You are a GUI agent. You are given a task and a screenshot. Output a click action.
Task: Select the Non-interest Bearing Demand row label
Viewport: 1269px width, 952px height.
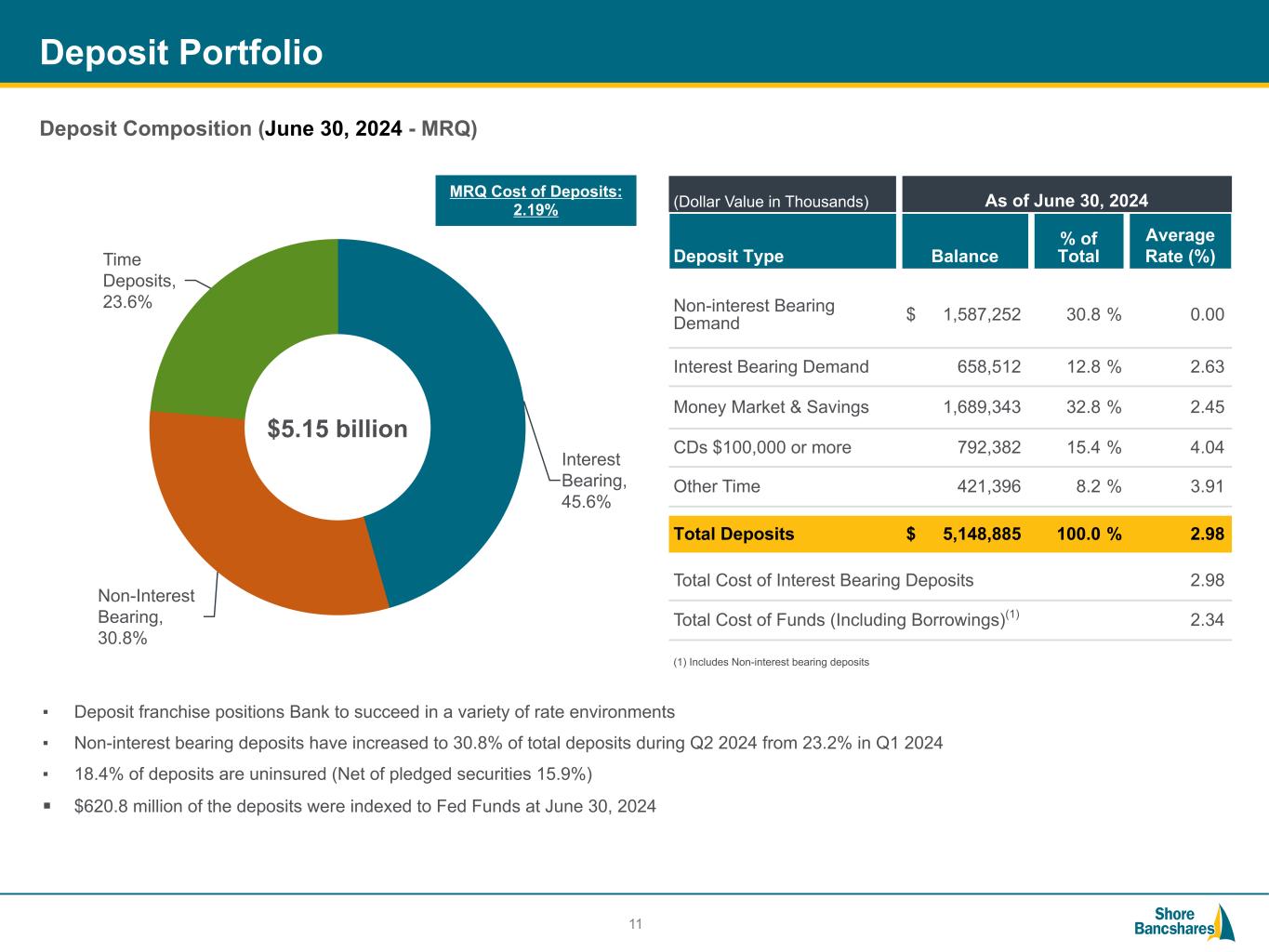(753, 314)
